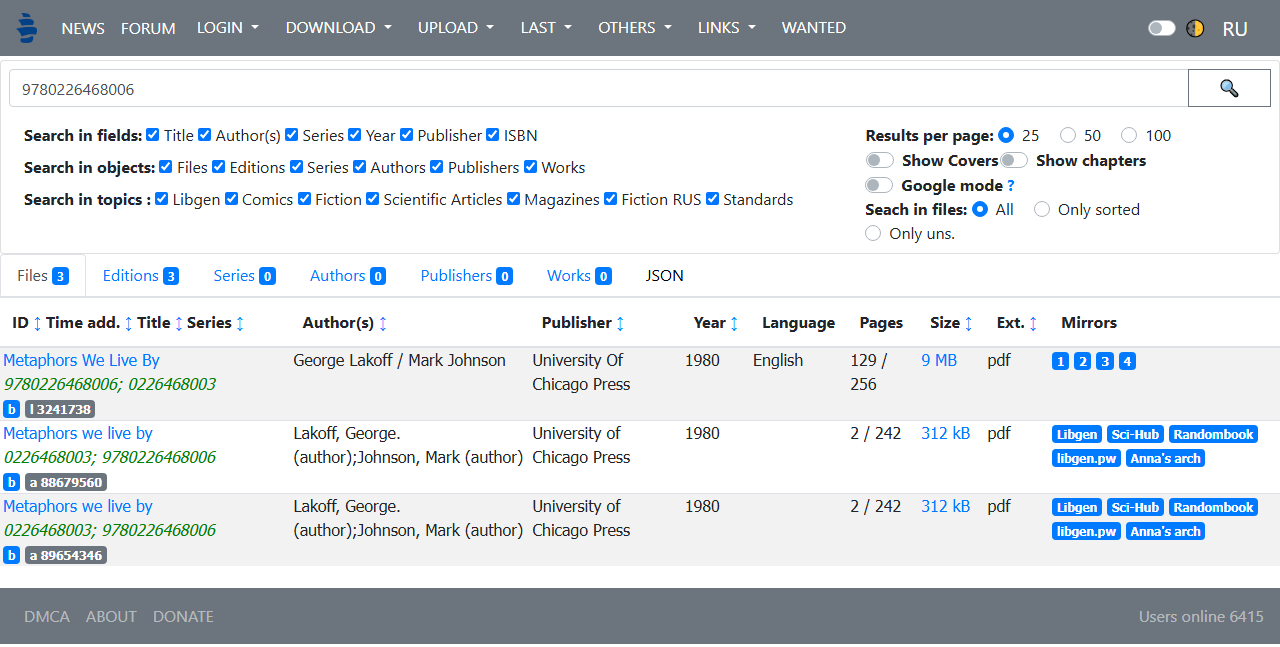Open the FORUM menu item
The image size is (1280, 647).
coord(148,28)
